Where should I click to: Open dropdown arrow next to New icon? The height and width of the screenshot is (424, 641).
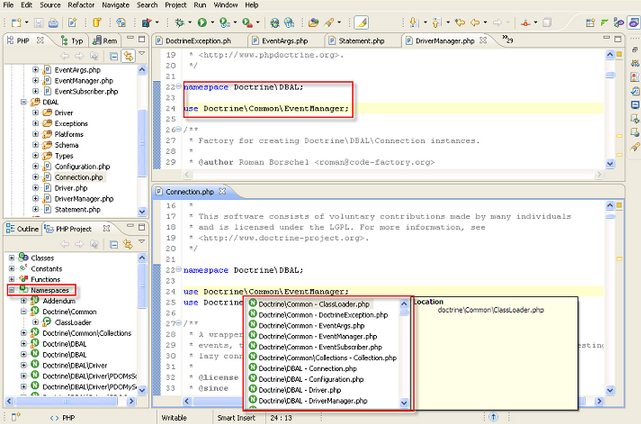(x=27, y=22)
